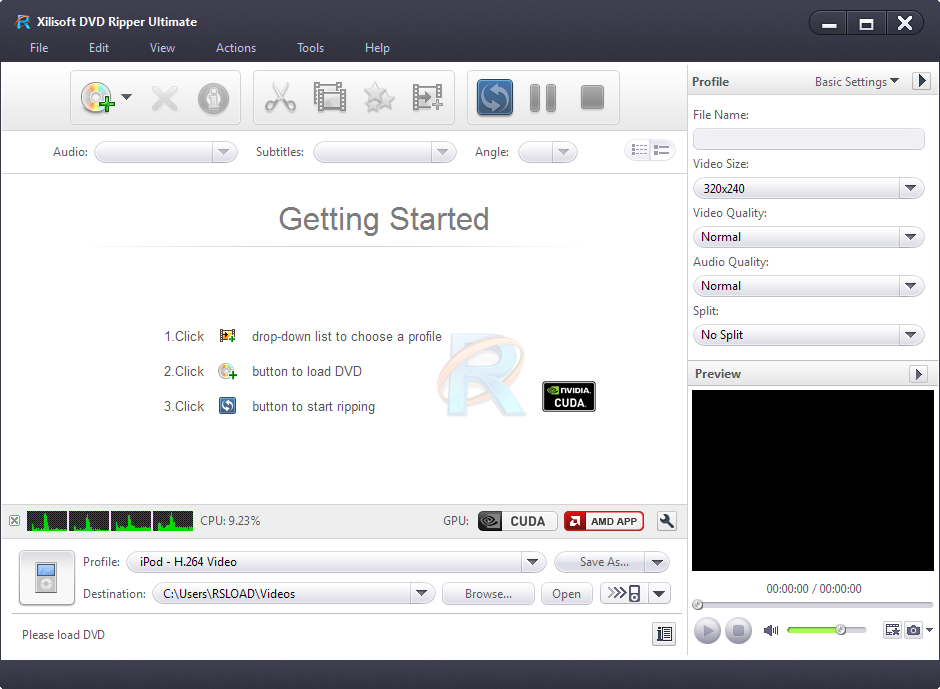Click the preview filmstrip star icon
The image size is (940, 689).
click(893, 630)
